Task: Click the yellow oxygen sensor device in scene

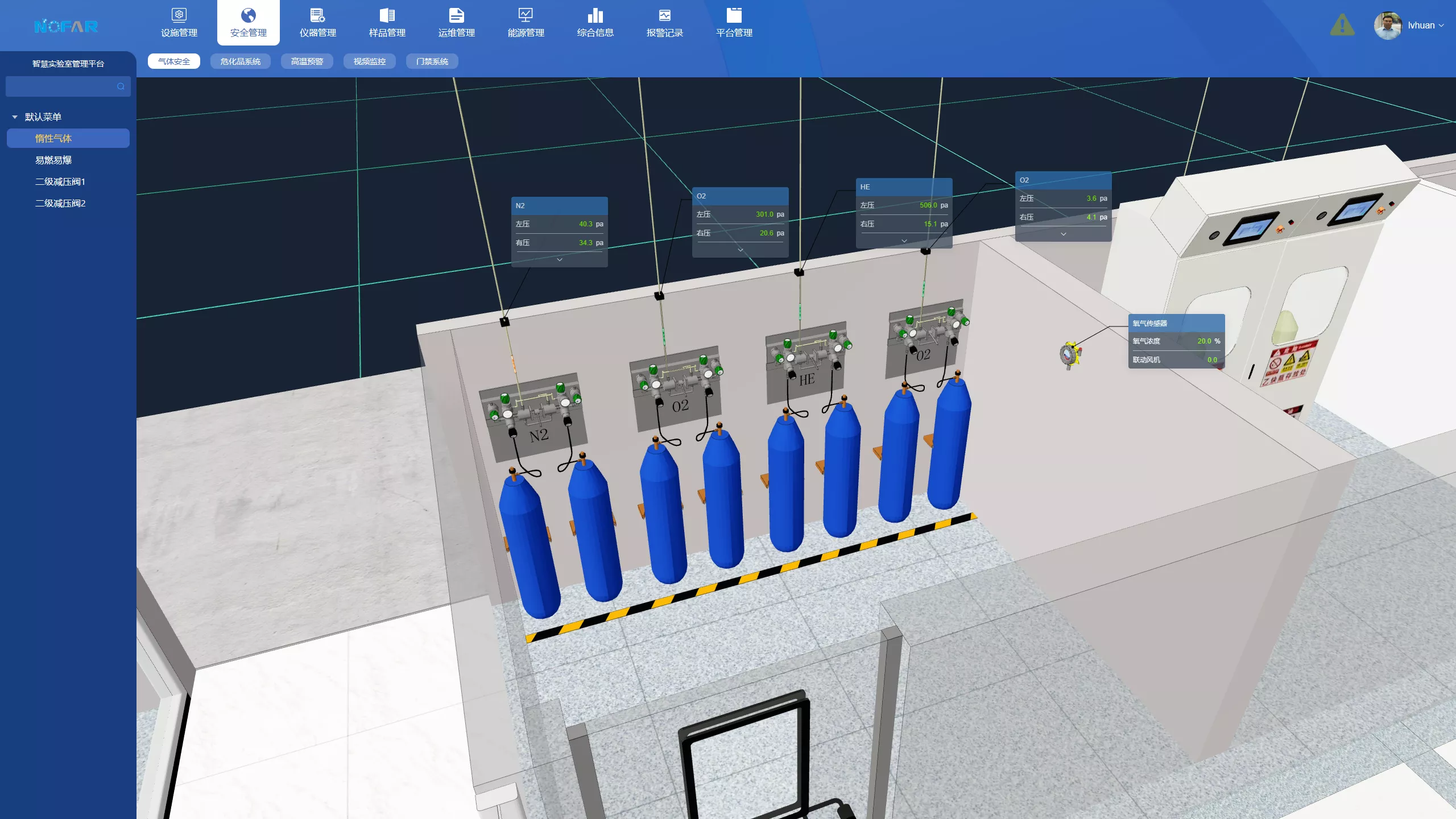Action: coord(1070,355)
